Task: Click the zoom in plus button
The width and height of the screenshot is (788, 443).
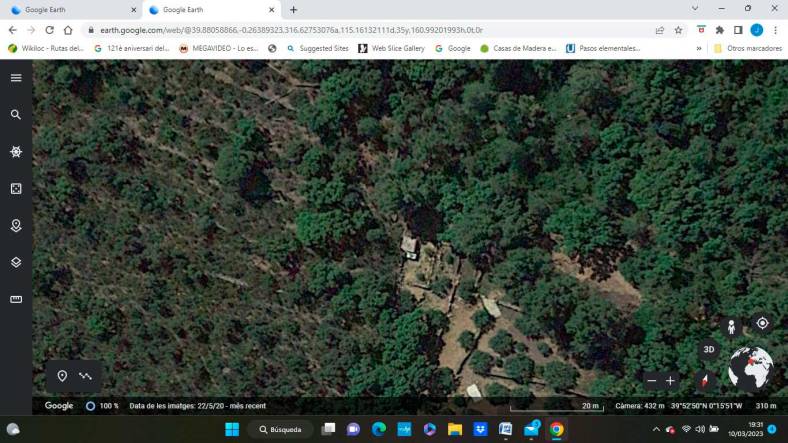Action: coord(670,381)
